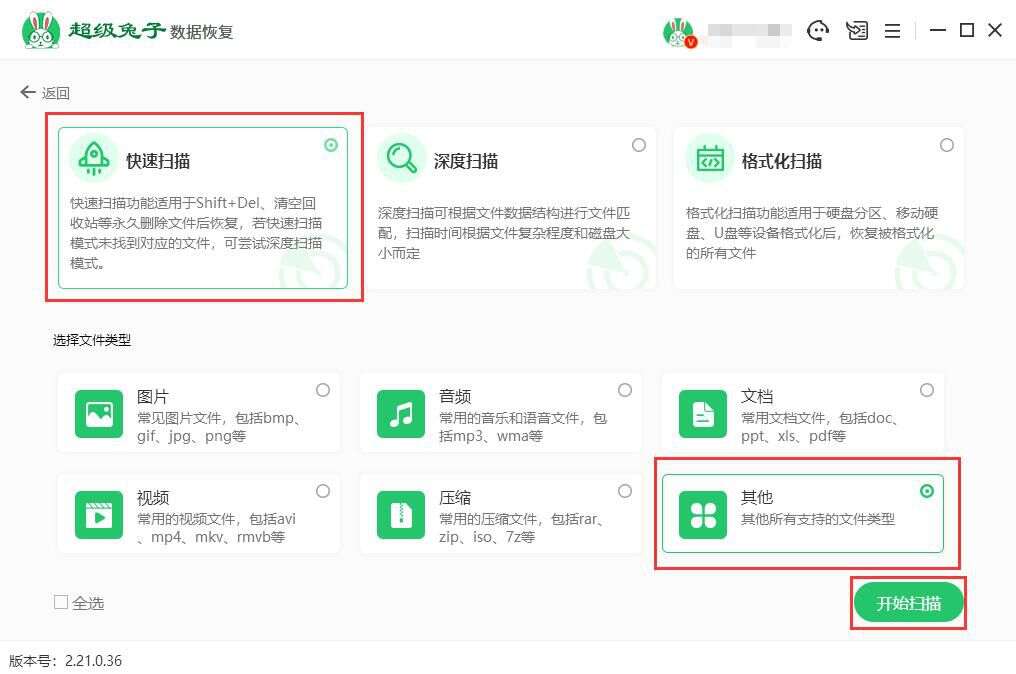Viewport: 1016px width, 674px height.
Task: Select the 文档 file type radio
Action: (927, 390)
